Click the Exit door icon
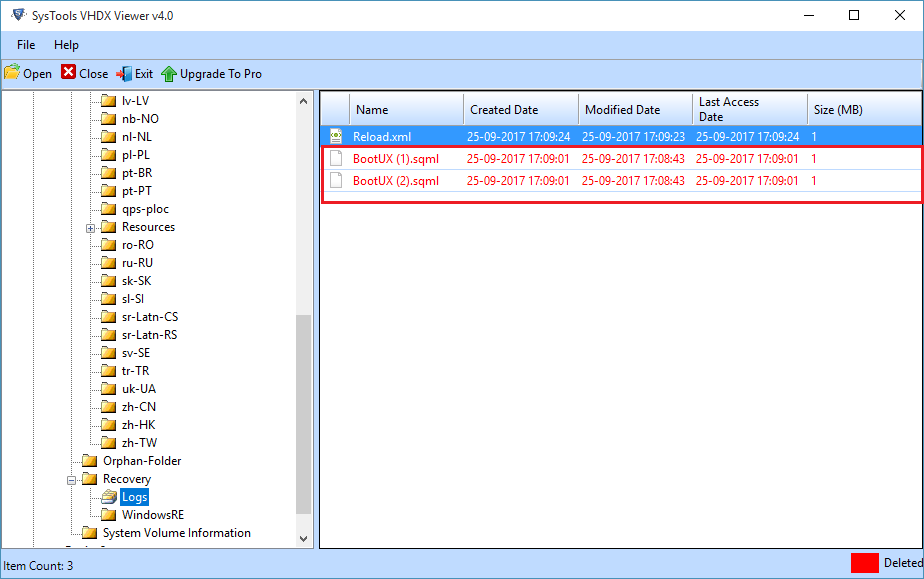The width and height of the screenshot is (924, 579). tap(124, 74)
